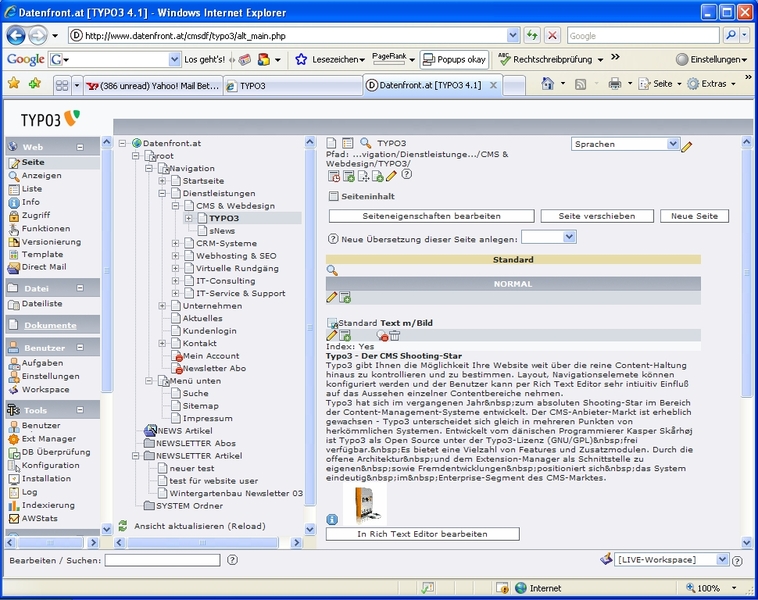The width and height of the screenshot is (758, 600).
Task: Expand the Startseite tree node
Action: click(162, 181)
